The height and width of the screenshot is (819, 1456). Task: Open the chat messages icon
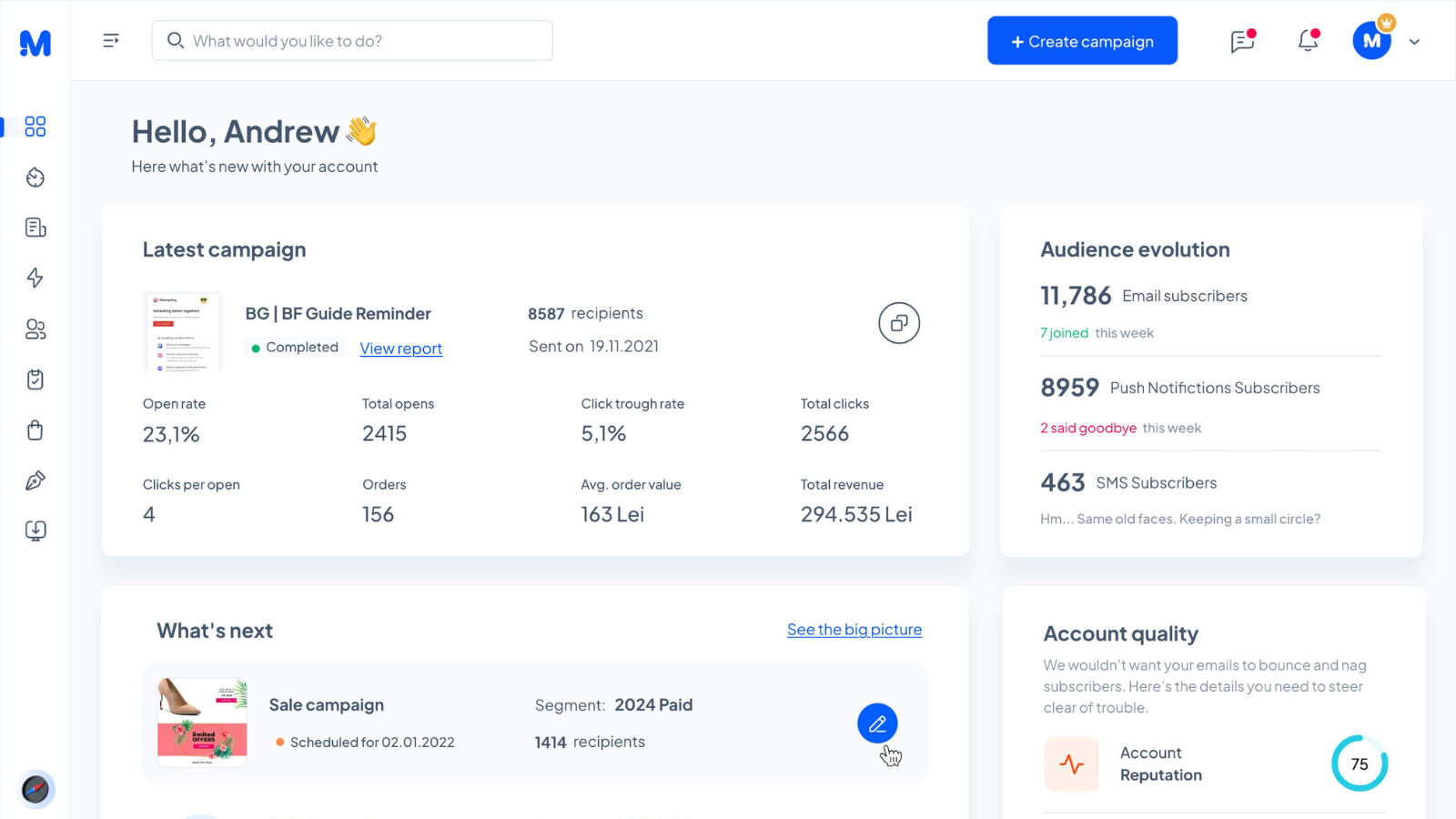[x=1243, y=41]
